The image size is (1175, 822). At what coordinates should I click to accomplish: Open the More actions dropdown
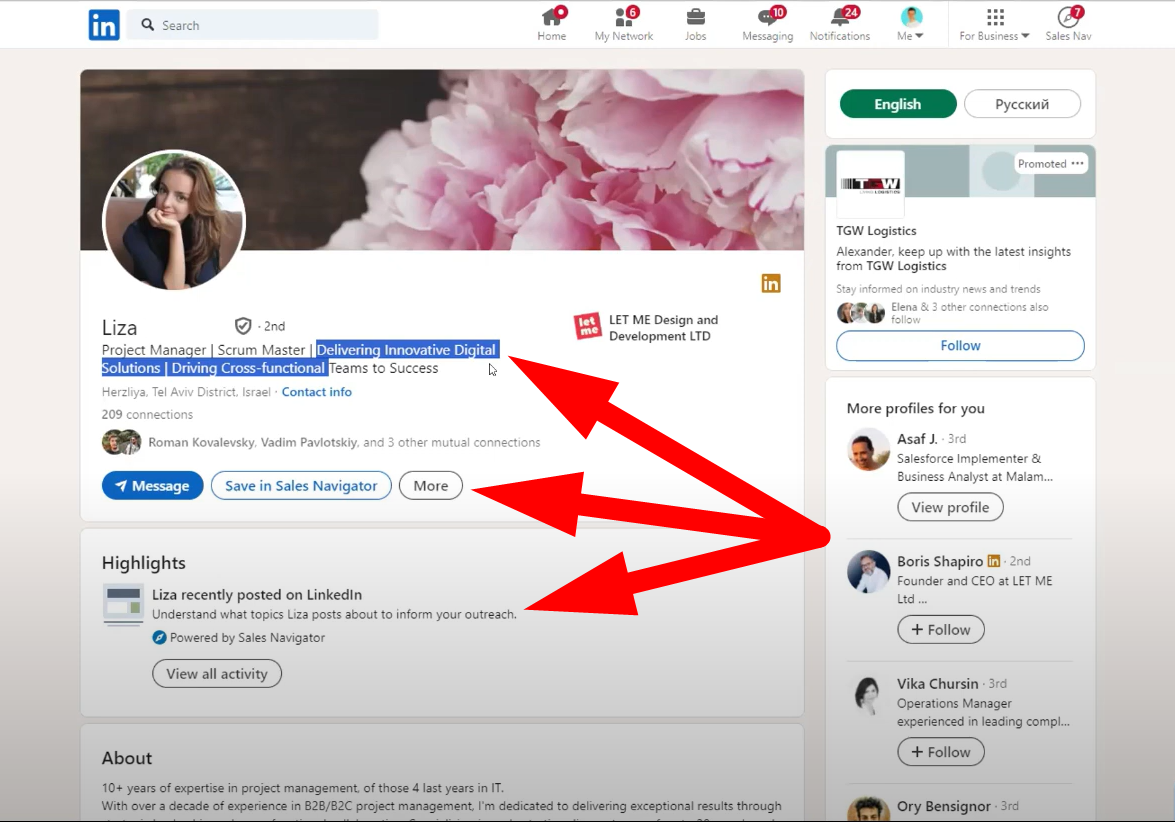tap(431, 486)
